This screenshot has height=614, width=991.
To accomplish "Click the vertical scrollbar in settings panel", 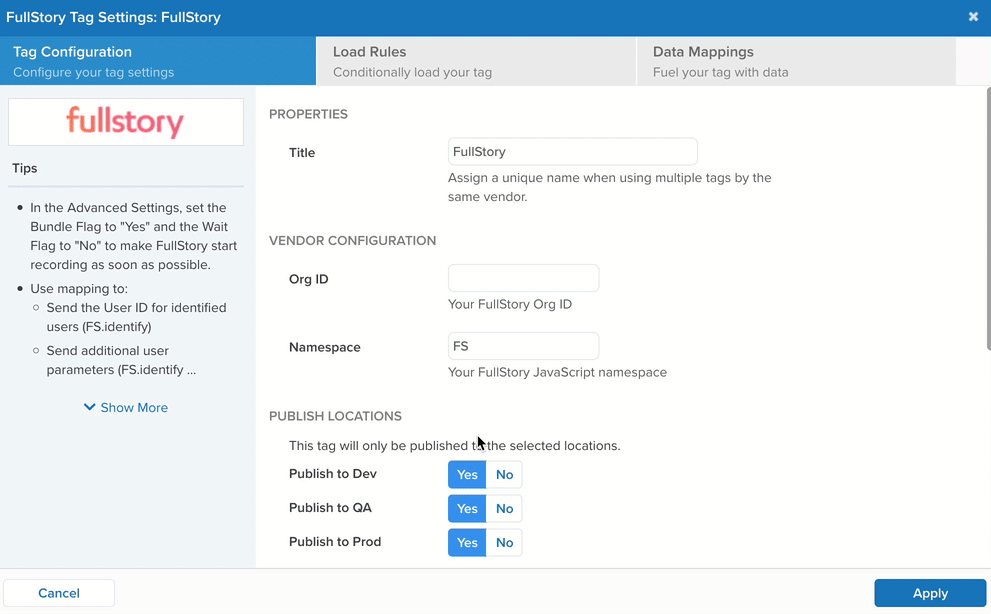I will pyautogui.click(x=988, y=218).
